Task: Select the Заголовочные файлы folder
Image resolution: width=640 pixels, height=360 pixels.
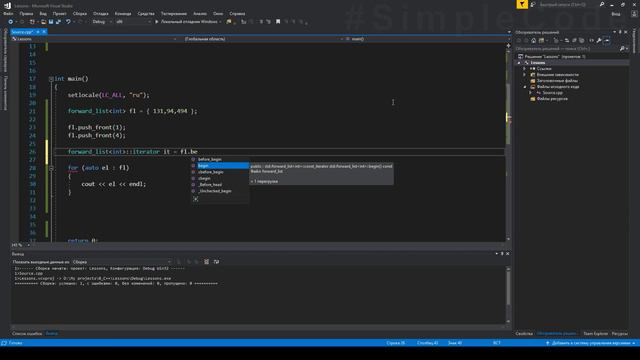Action: coord(557,81)
